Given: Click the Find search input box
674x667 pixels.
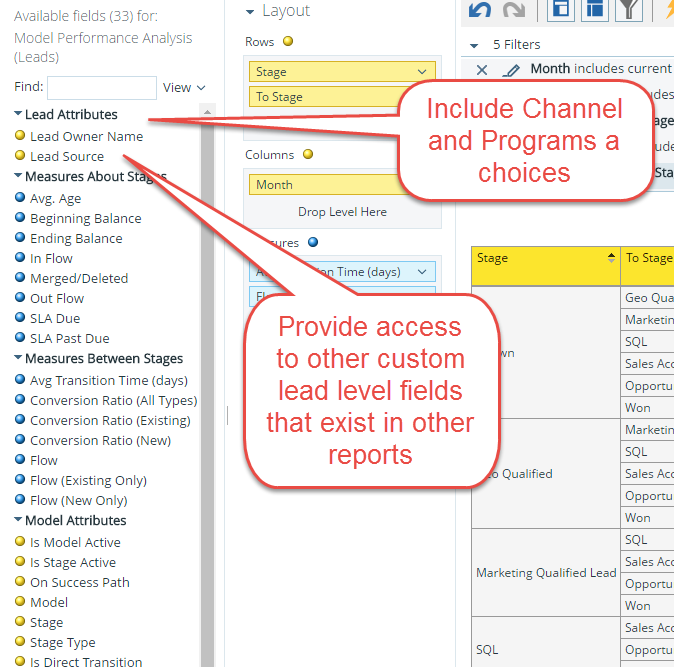Looking at the screenshot, I should tap(102, 88).
